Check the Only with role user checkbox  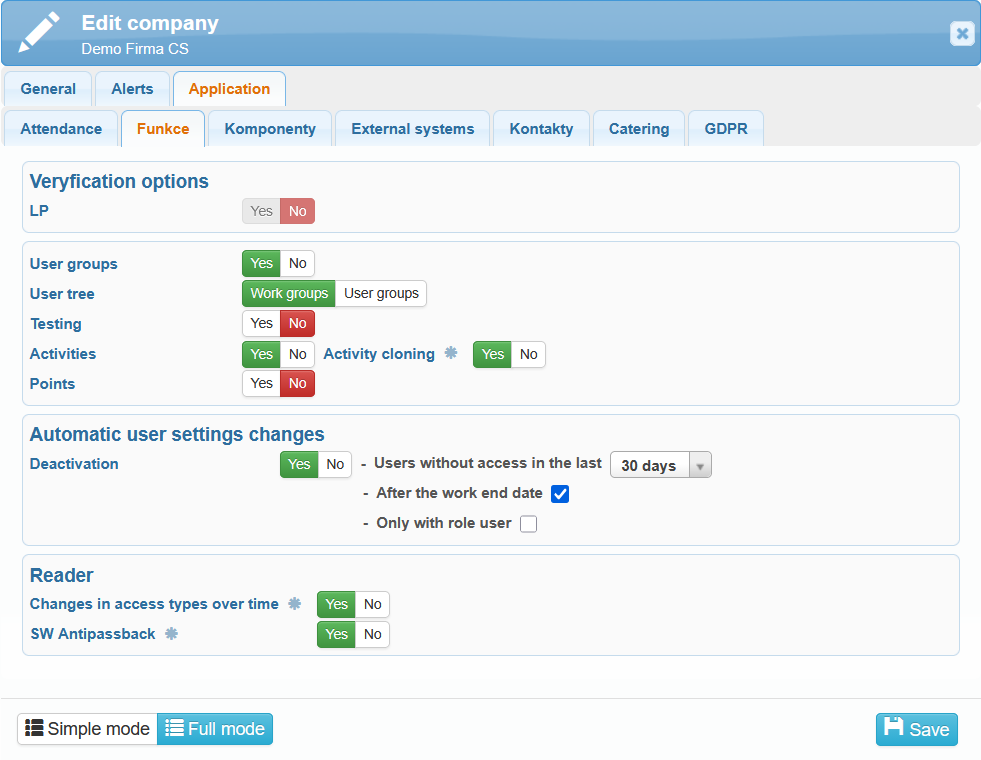528,524
